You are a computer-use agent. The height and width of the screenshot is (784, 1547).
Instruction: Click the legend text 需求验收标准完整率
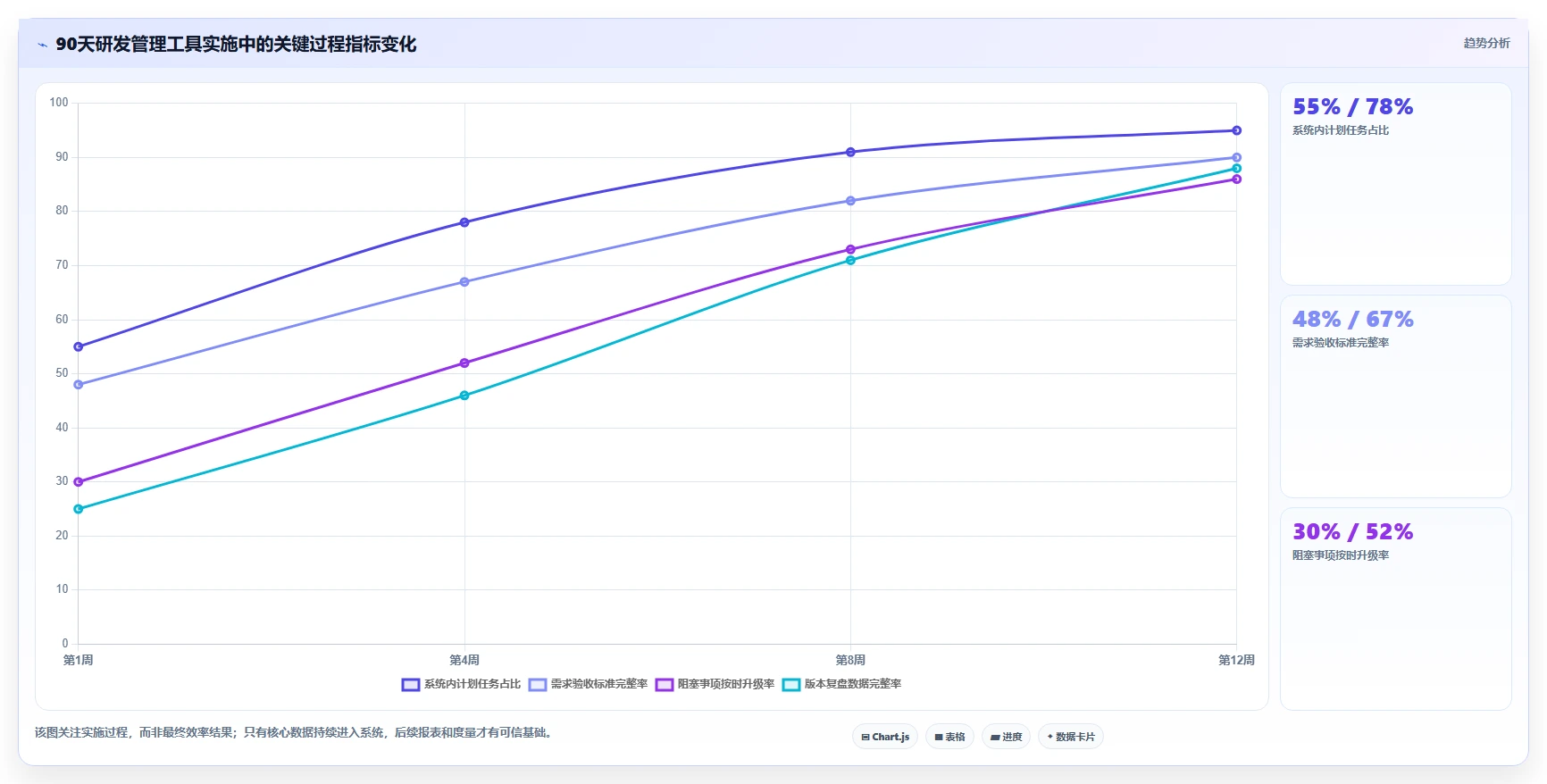coord(599,684)
